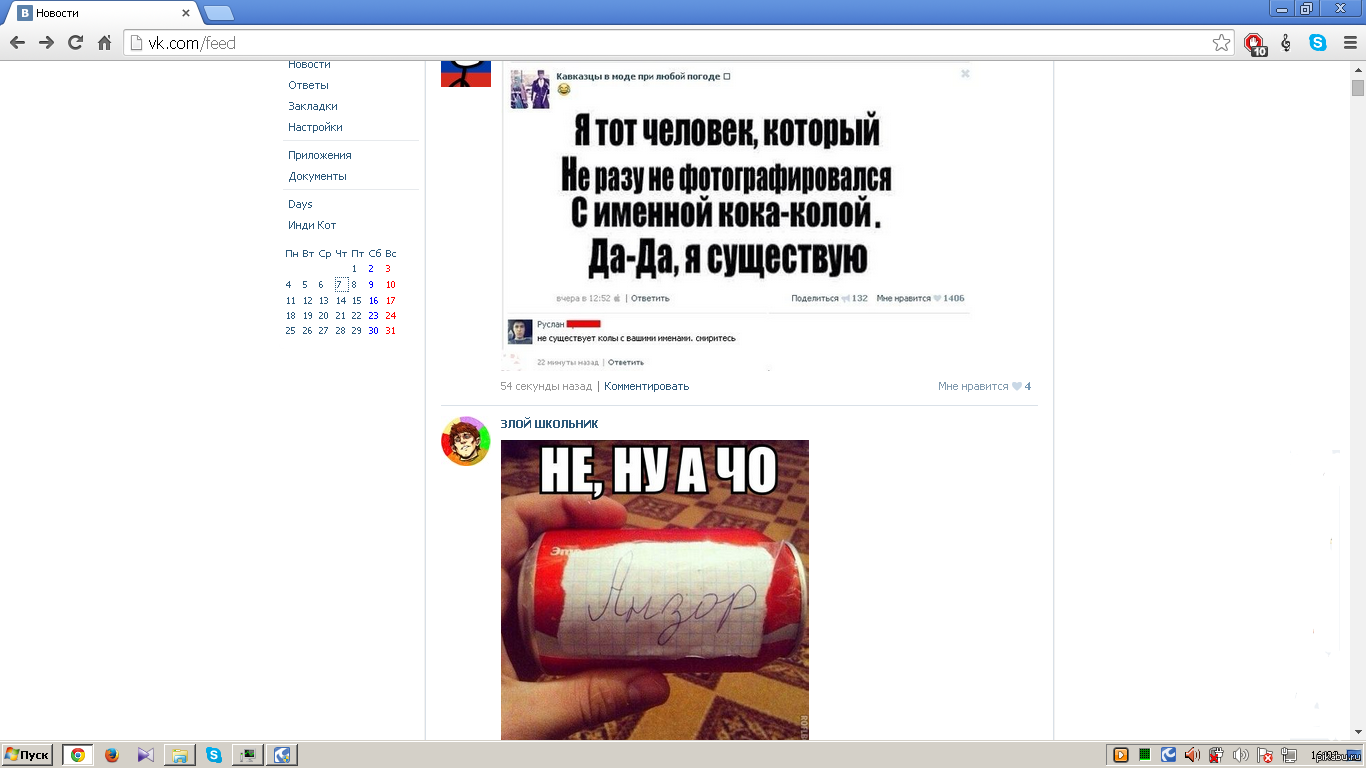This screenshot has width=1366, height=768.
Task: Click the AdBlock extension icon
Action: [x=1254, y=43]
